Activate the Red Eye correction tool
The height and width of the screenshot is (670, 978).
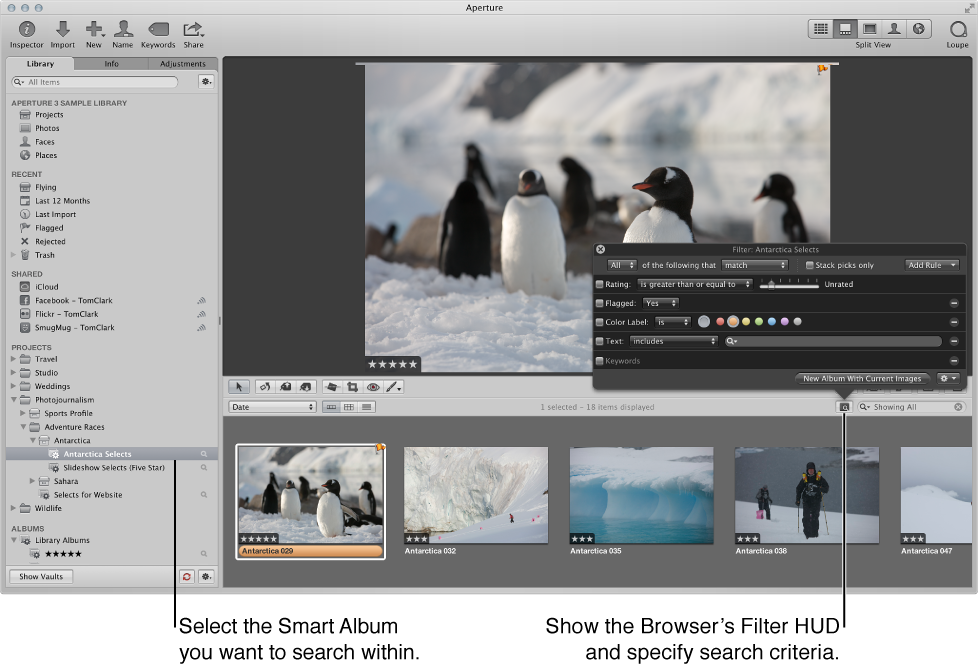coord(373,386)
